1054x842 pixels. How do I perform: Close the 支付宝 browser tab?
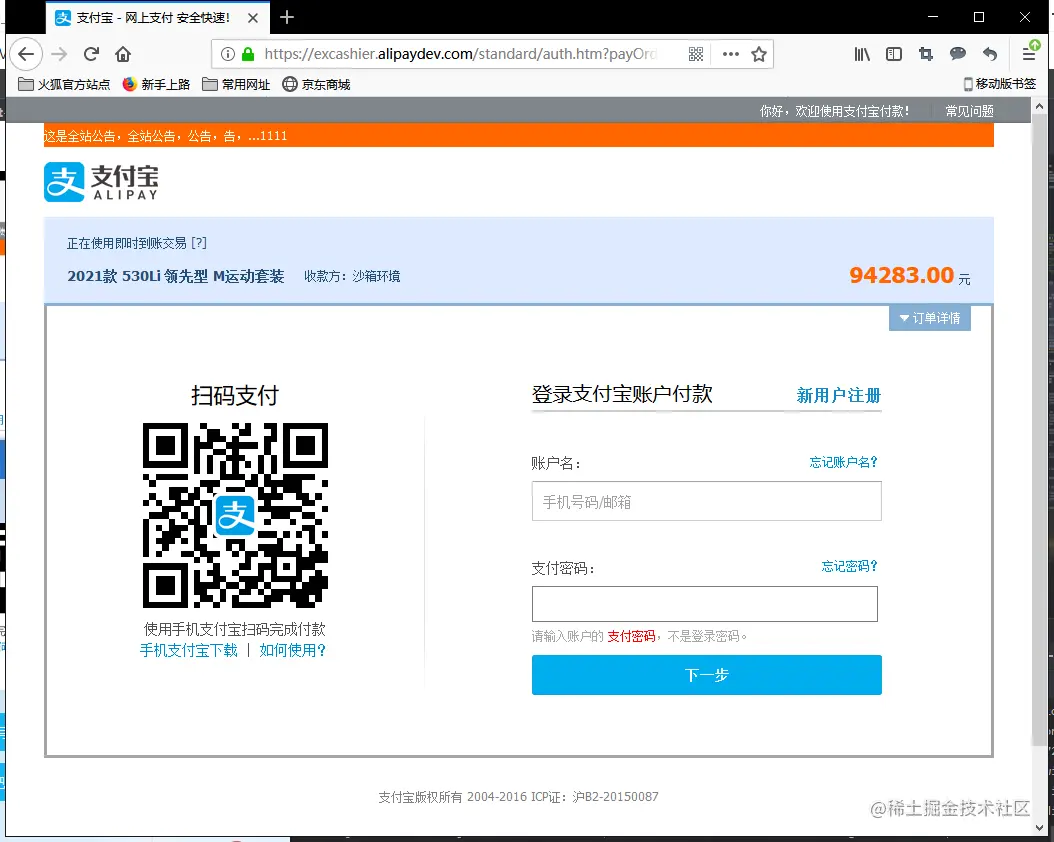tap(253, 18)
